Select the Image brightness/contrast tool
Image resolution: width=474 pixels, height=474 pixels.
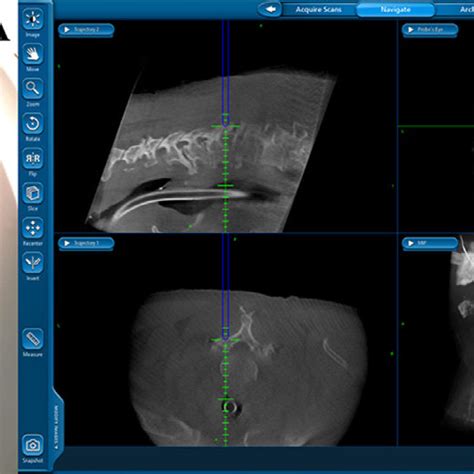pos(33,19)
